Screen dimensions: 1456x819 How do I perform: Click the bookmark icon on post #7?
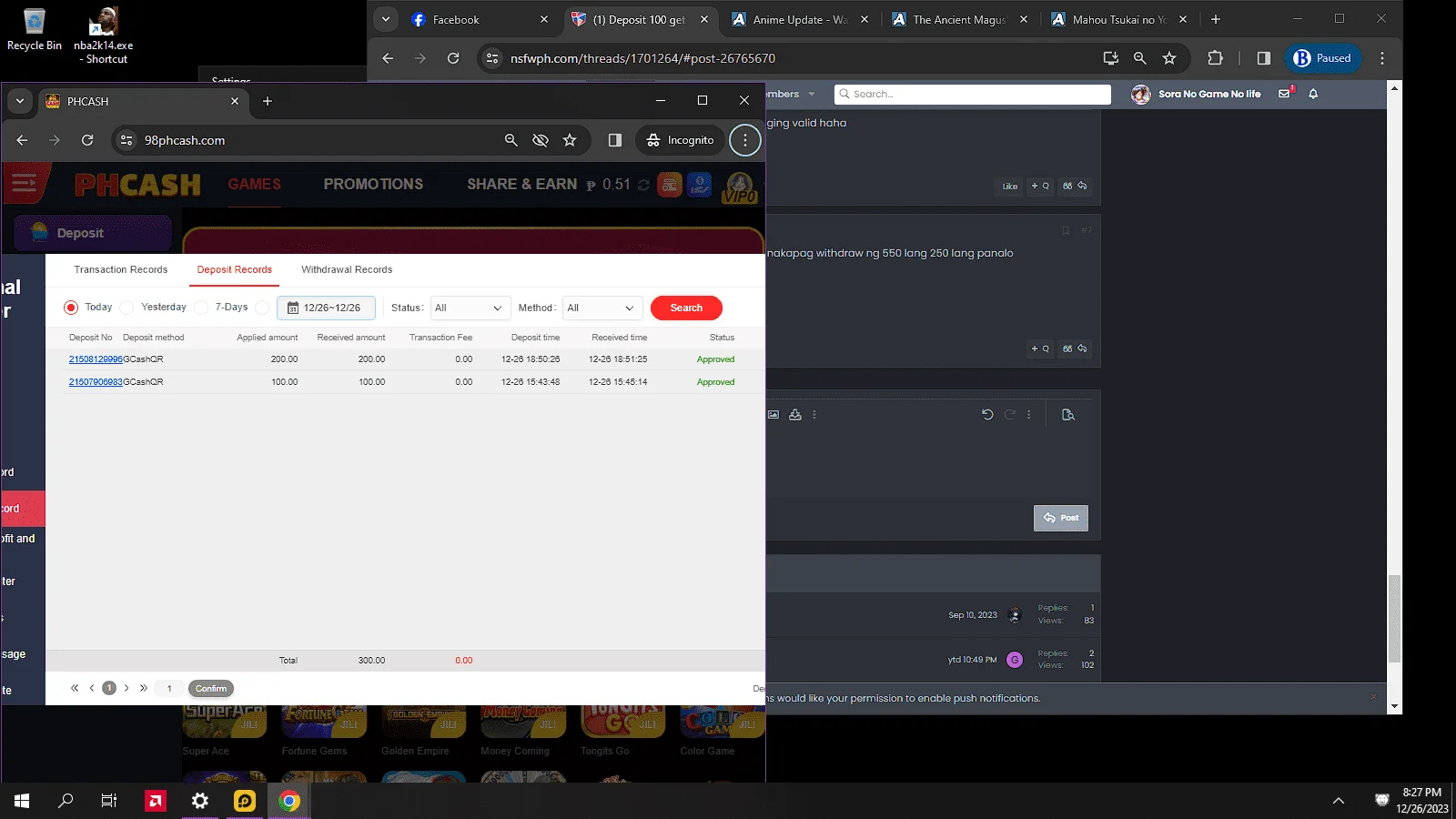[1066, 230]
